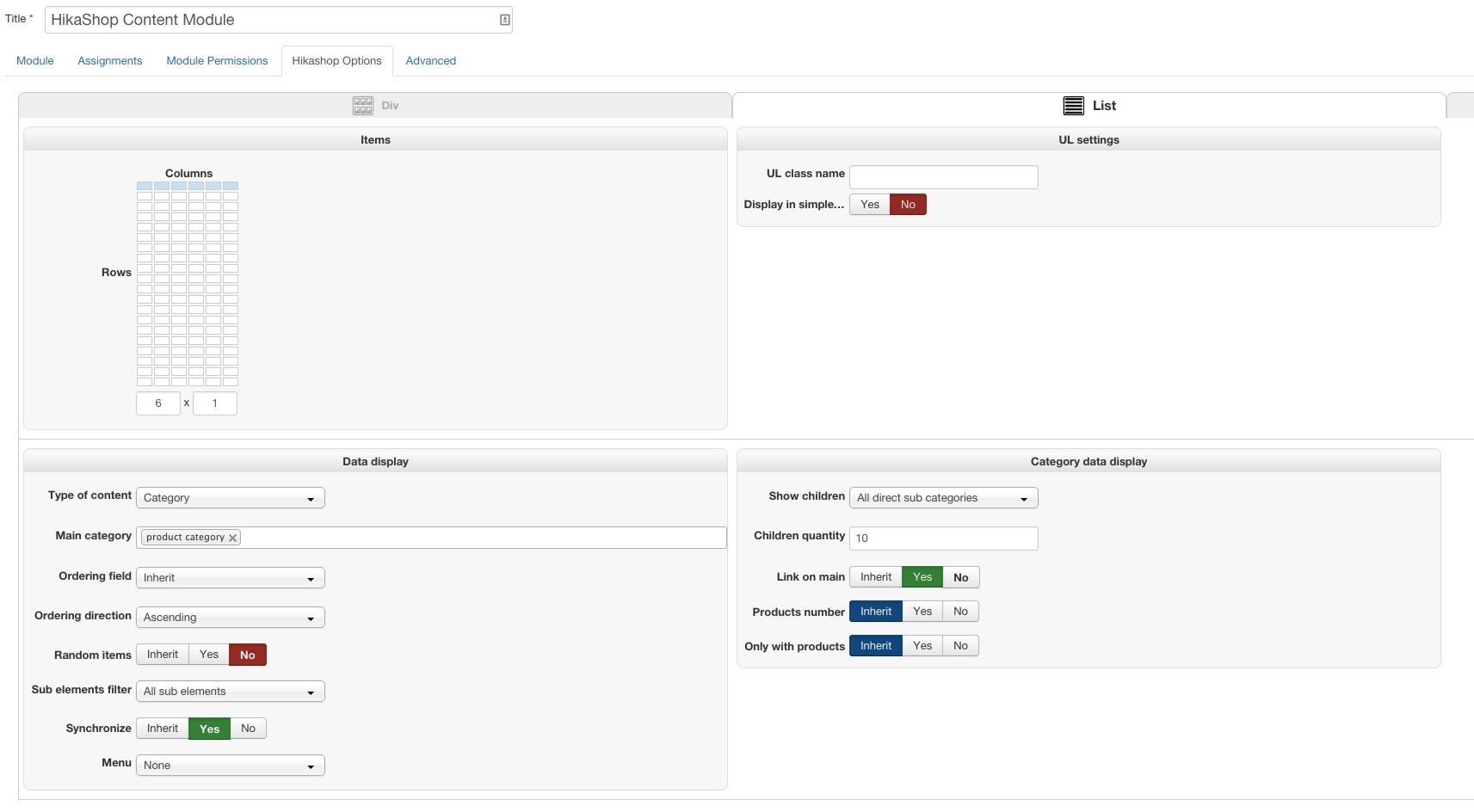Click the Category data display header

click(1089, 461)
